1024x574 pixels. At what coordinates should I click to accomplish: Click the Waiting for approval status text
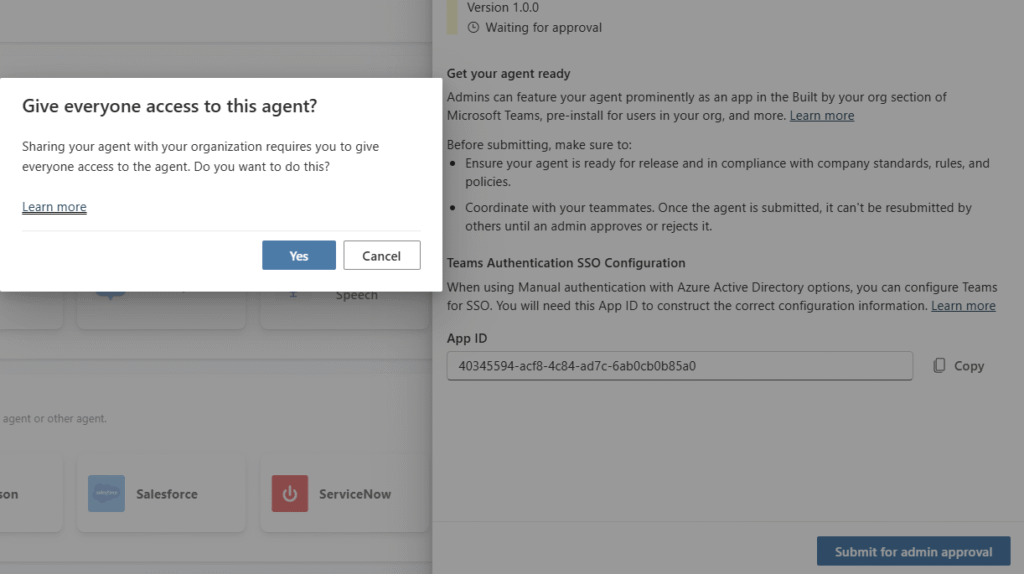pyautogui.click(x=543, y=27)
